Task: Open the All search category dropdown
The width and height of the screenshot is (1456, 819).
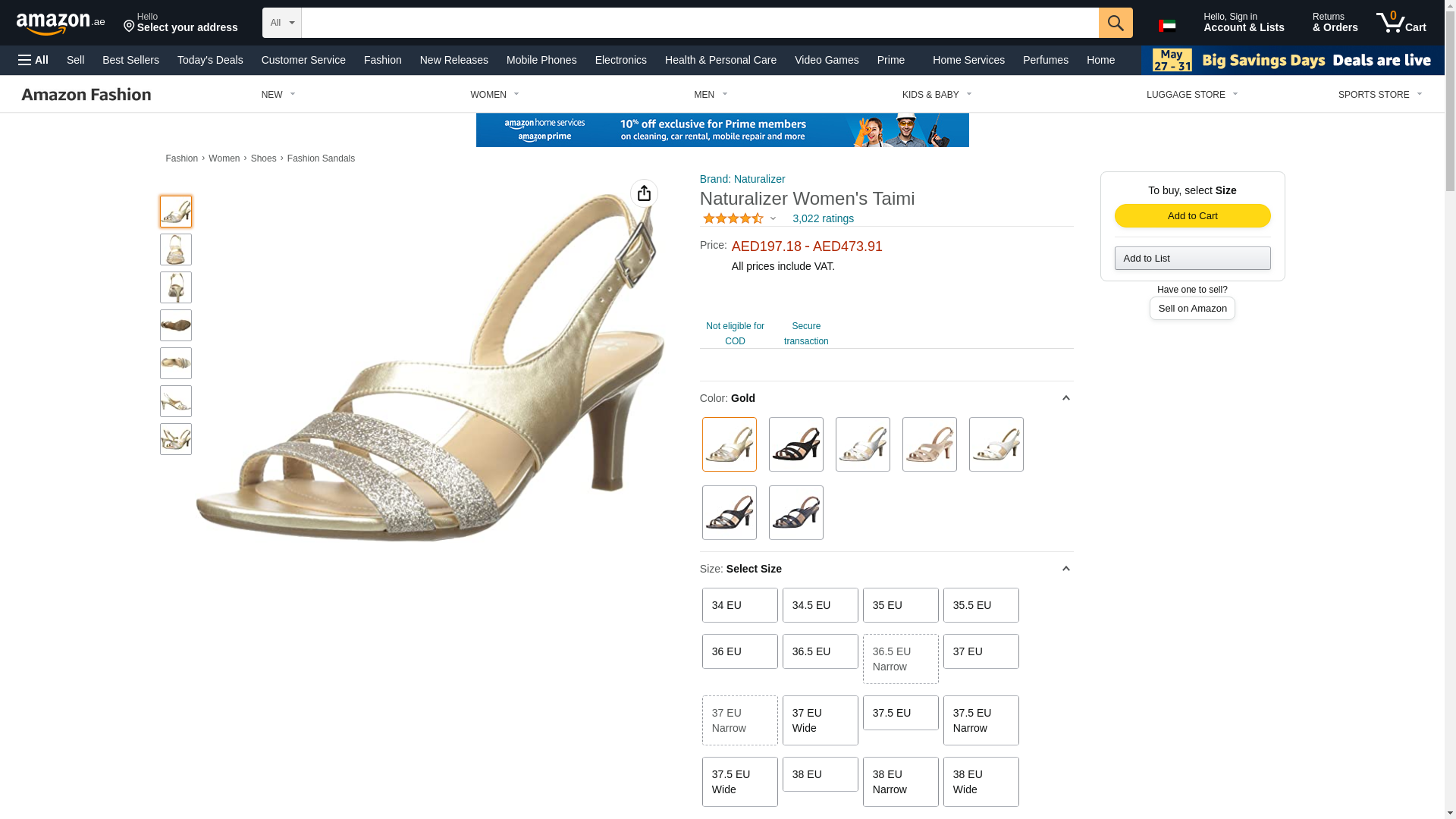Action: 281,23
